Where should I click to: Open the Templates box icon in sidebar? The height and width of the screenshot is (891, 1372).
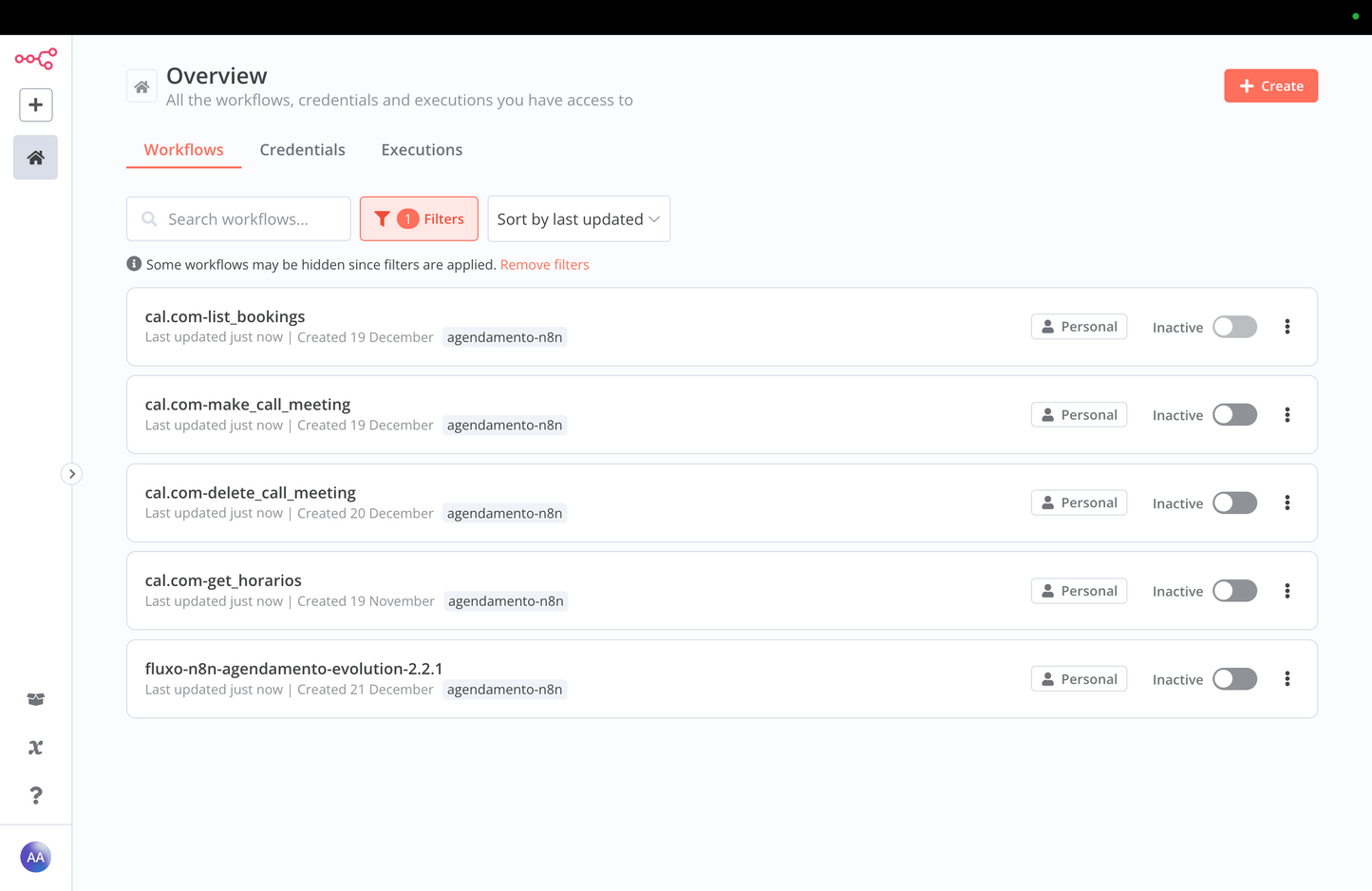[35, 699]
